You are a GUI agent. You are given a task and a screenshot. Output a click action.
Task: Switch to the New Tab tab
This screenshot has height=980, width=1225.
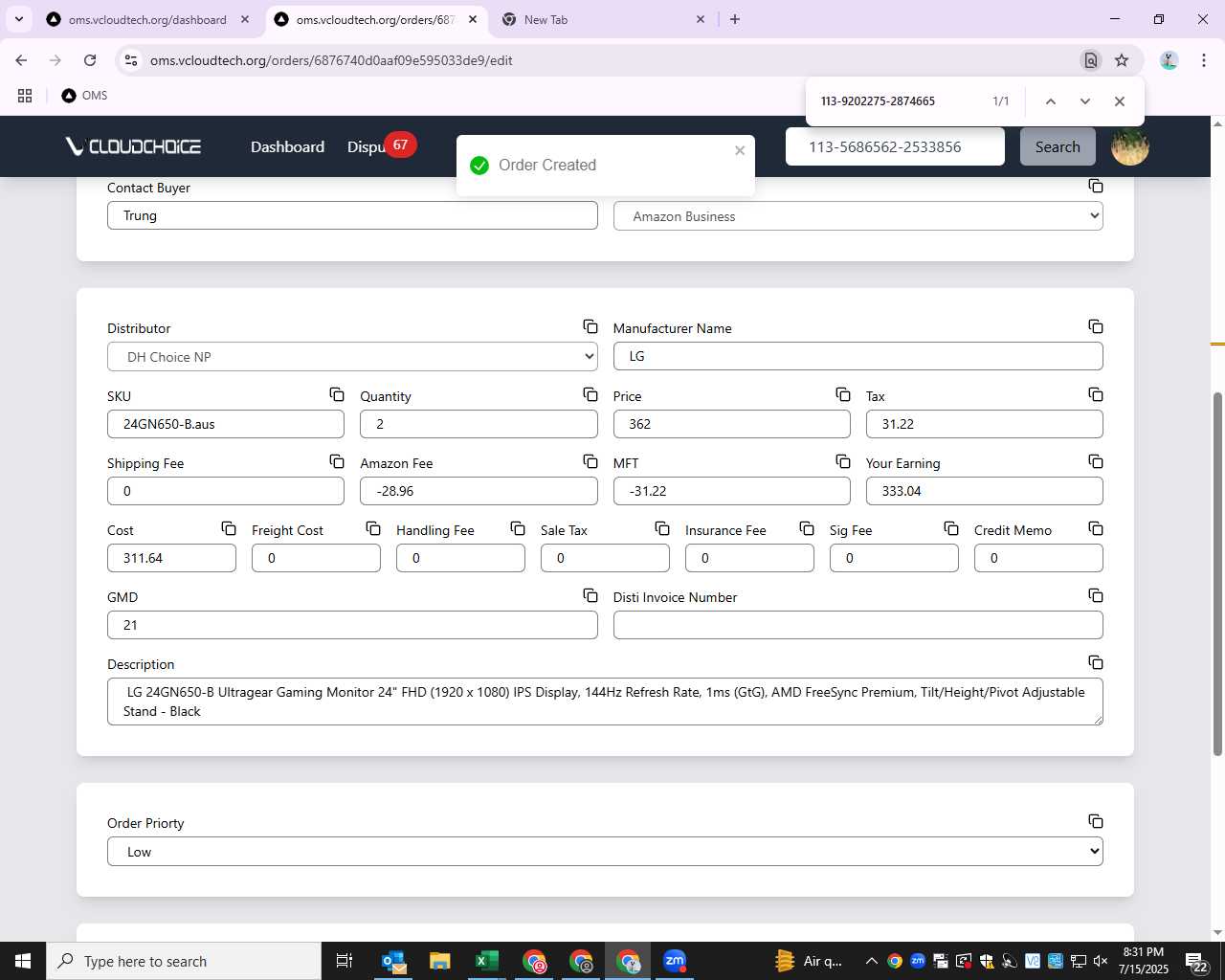(x=604, y=19)
